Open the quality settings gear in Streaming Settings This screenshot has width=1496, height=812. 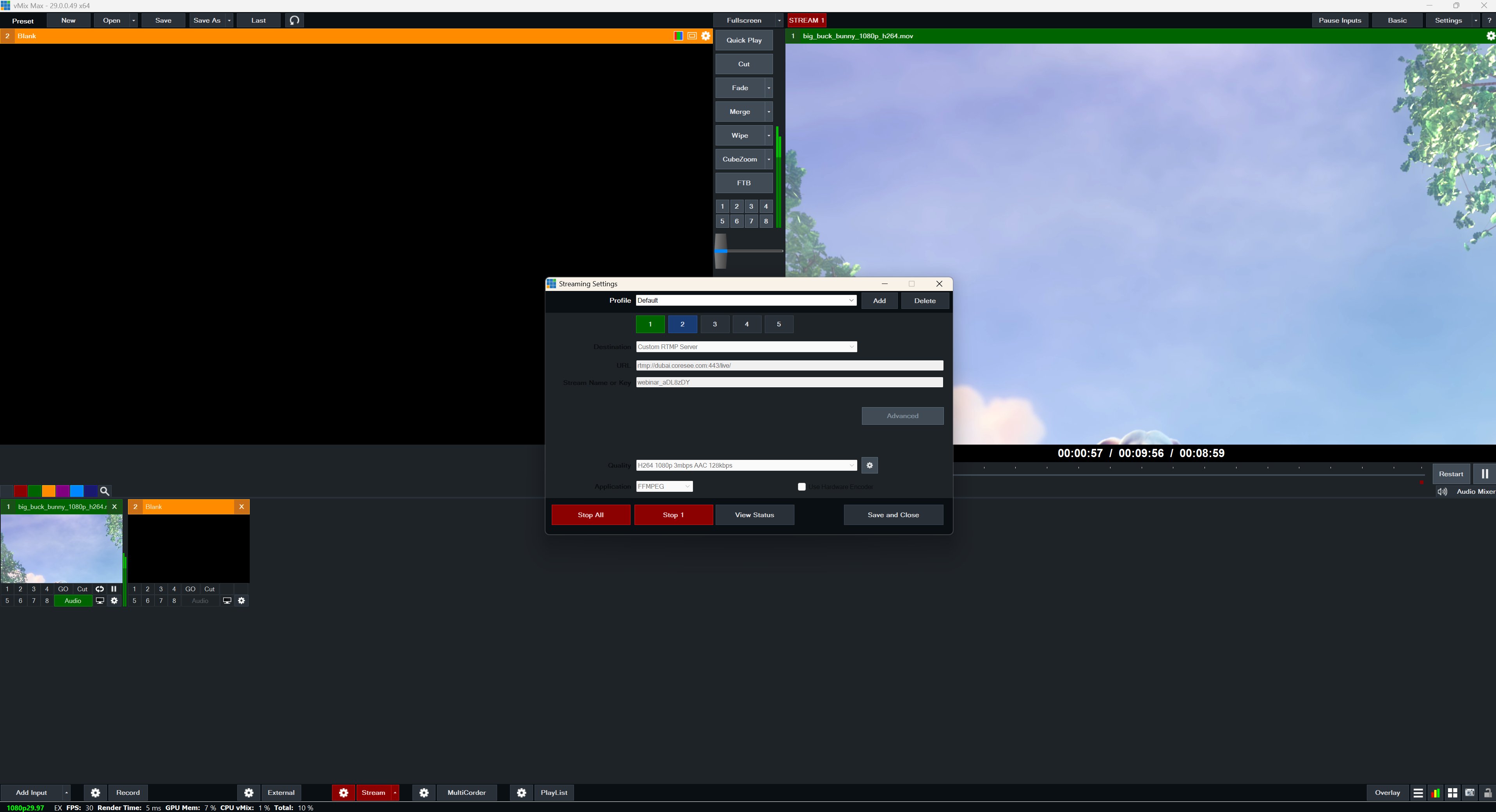click(869, 465)
